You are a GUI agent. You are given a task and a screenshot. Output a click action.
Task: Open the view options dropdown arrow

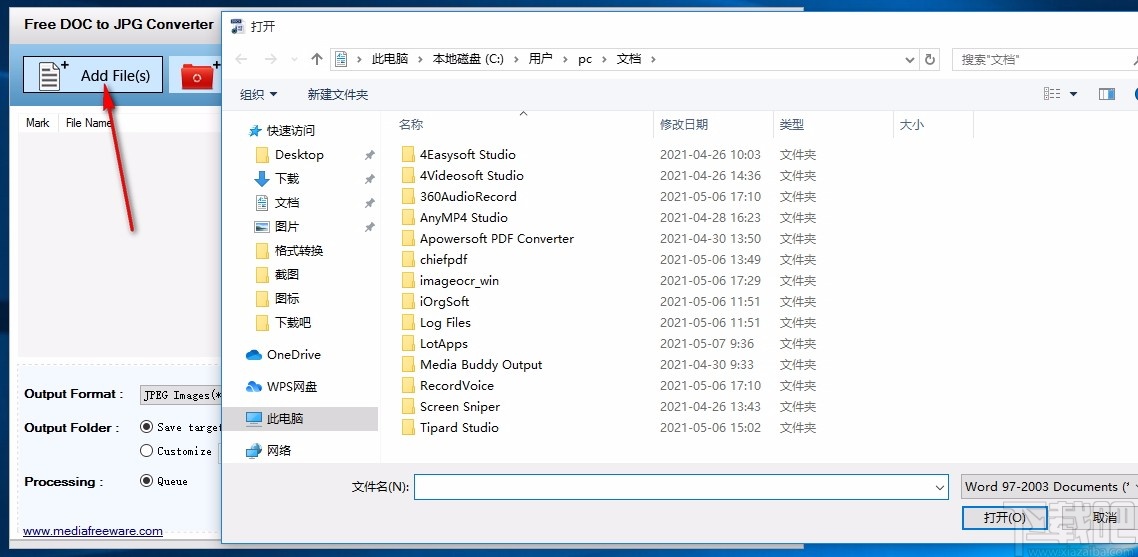pyautogui.click(x=1073, y=94)
